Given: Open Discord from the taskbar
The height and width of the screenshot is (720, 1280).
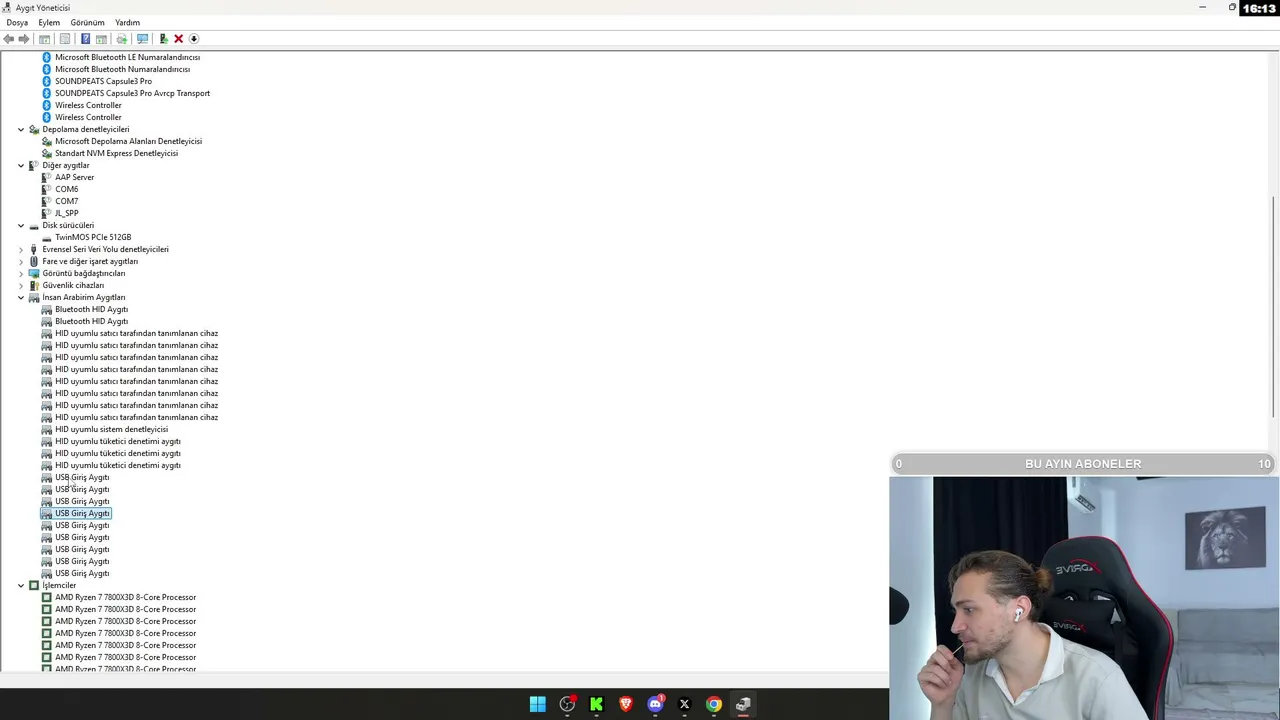Looking at the screenshot, I should pos(655,704).
